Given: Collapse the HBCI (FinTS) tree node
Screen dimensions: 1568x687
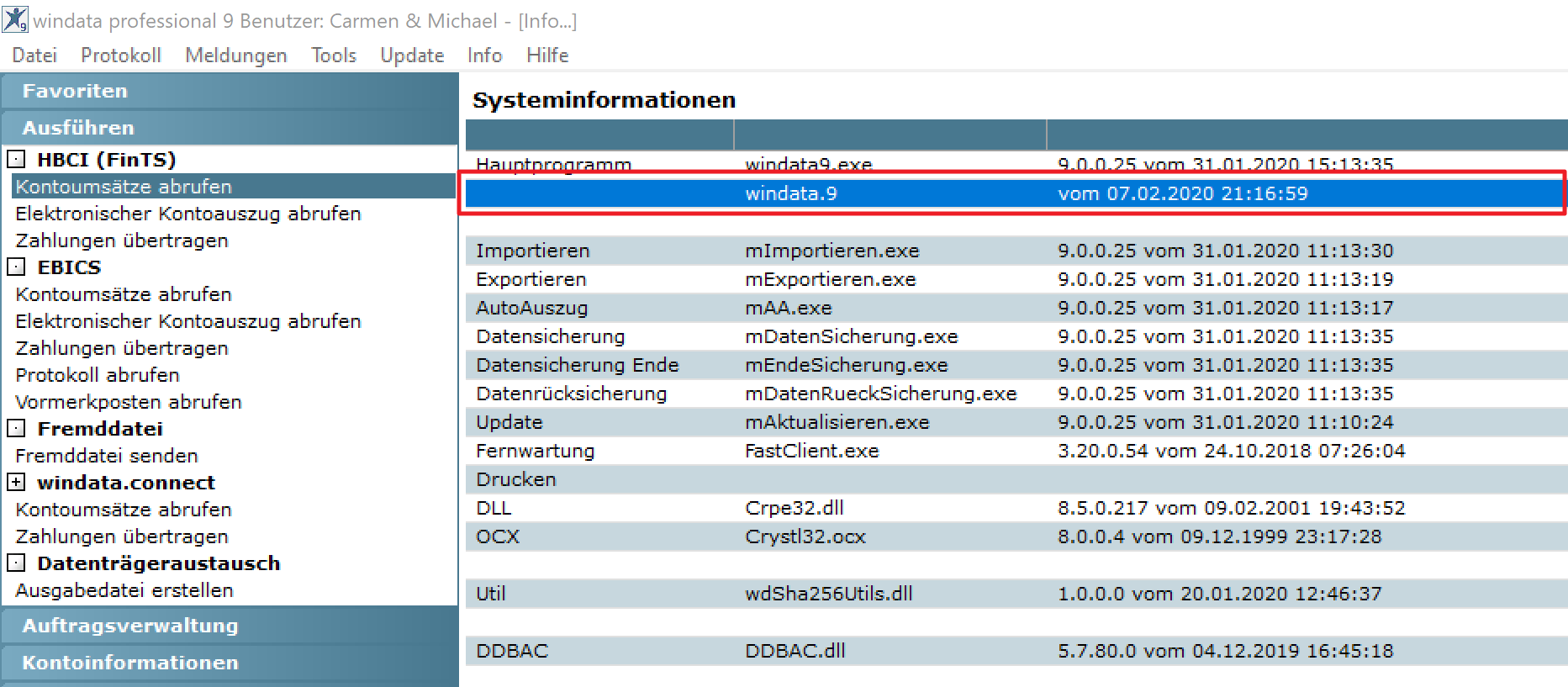Looking at the screenshot, I should coord(16,159).
